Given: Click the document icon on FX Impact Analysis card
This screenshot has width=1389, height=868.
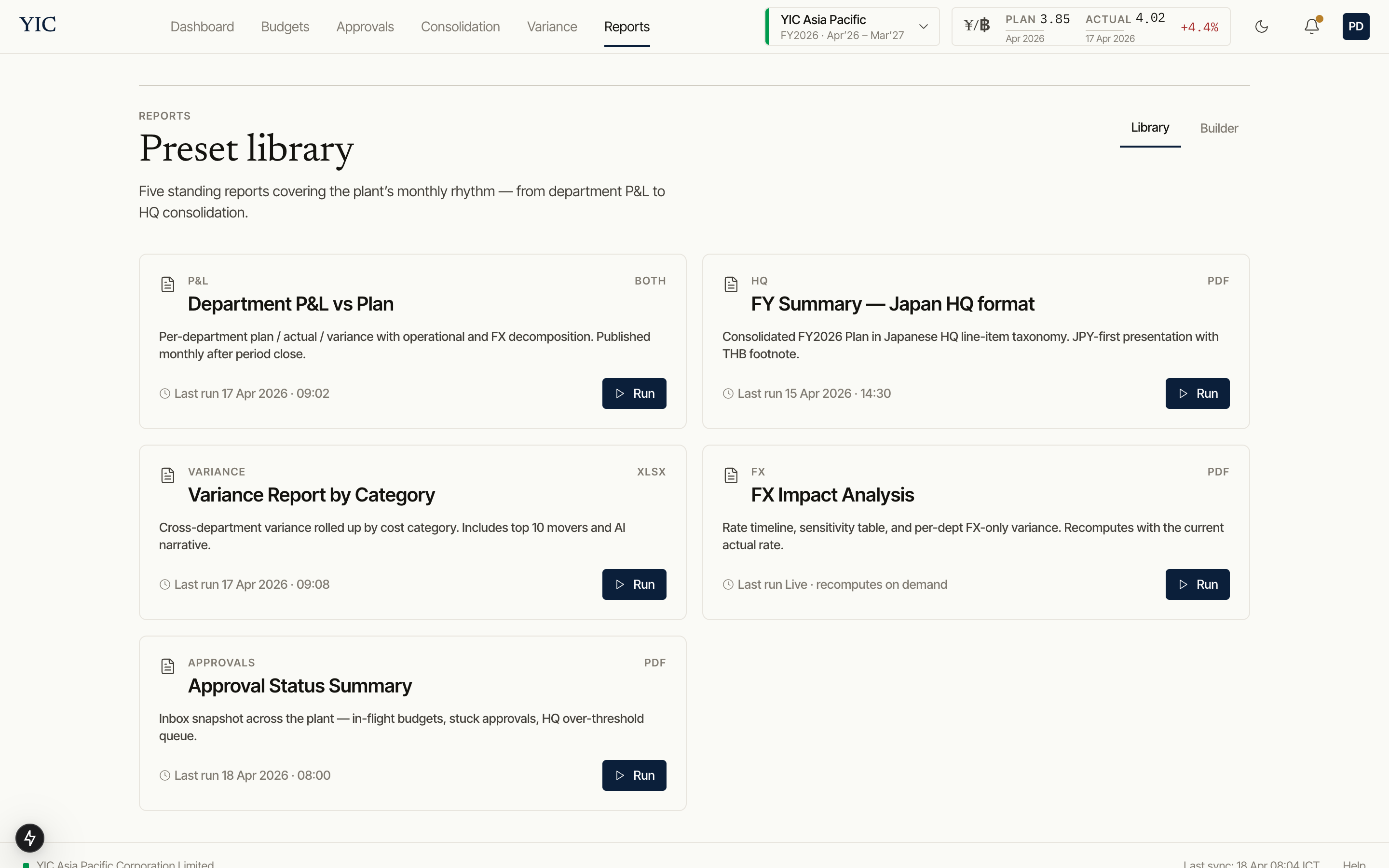Looking at the screenshot, I should coord(731,475).
